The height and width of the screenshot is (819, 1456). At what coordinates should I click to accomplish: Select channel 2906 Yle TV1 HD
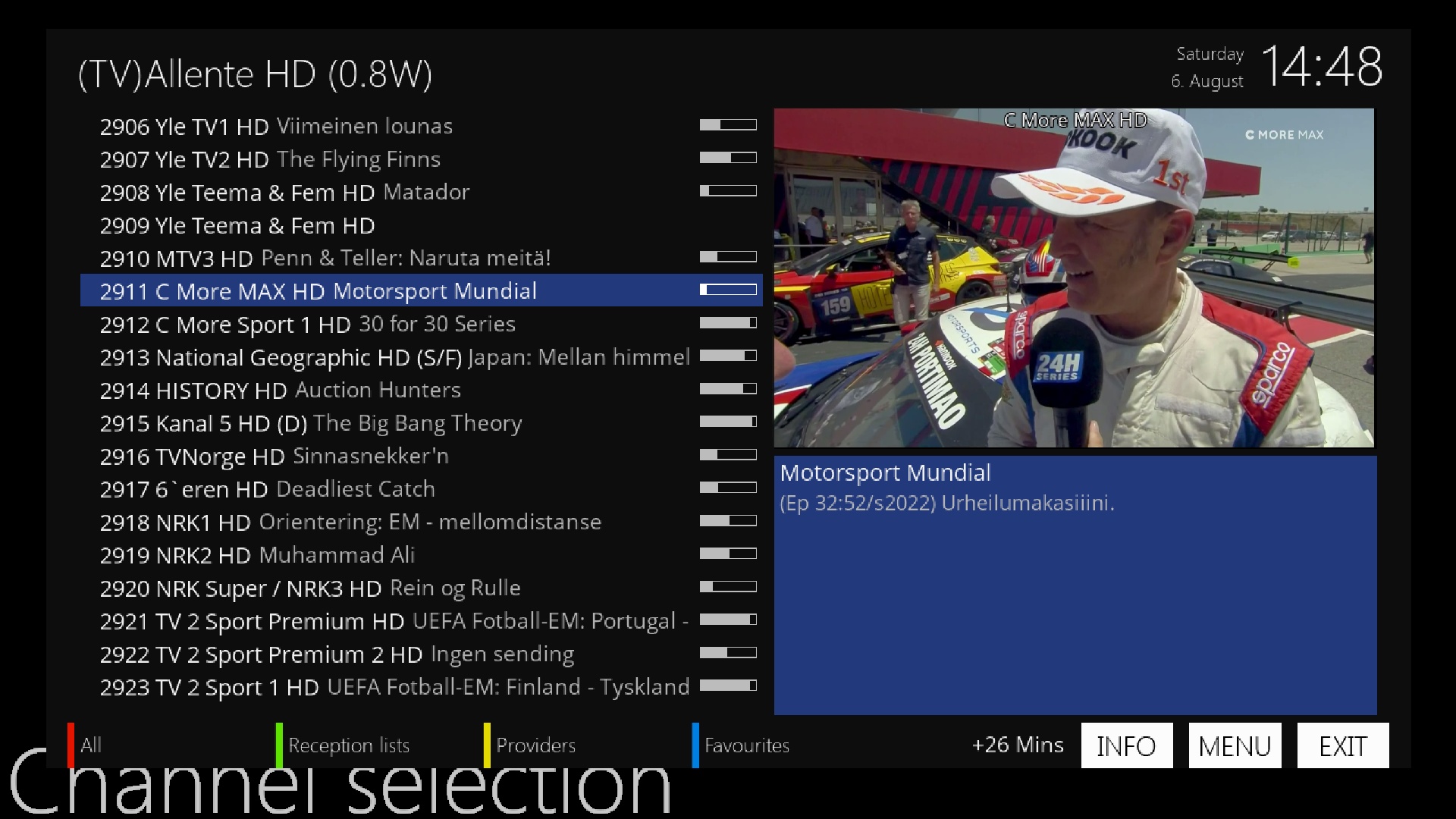pos(421,126)
